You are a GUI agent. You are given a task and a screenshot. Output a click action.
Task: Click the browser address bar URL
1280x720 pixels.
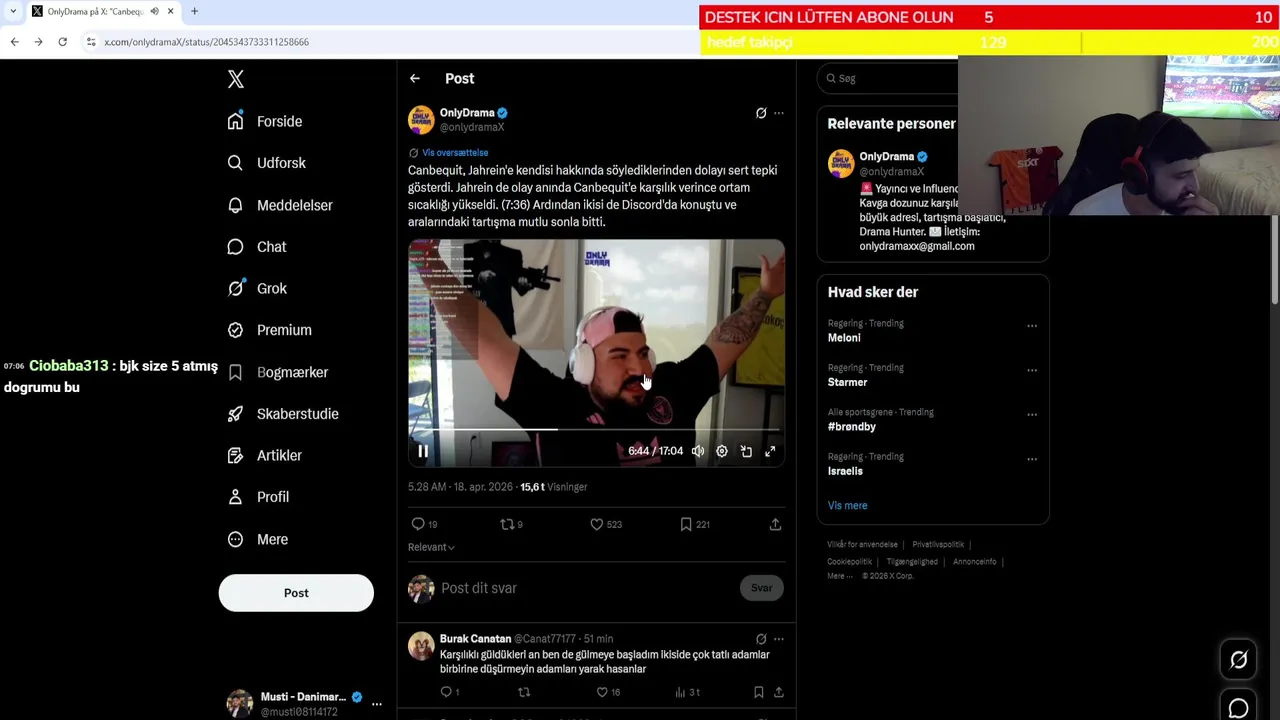207,42
